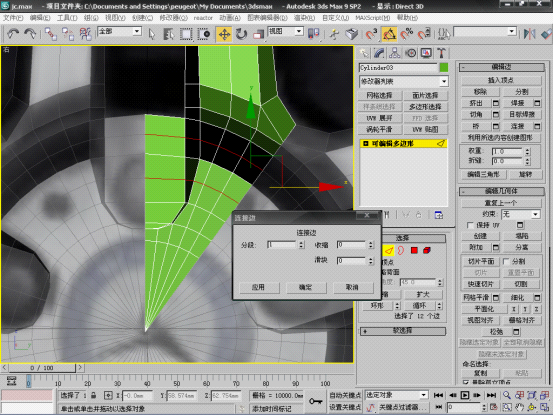Image resolution: width=553 pixels, height=415 pixels.
Task: Toggle the 分割 checkbox beside 切片平面
Action: coord(506,261)
